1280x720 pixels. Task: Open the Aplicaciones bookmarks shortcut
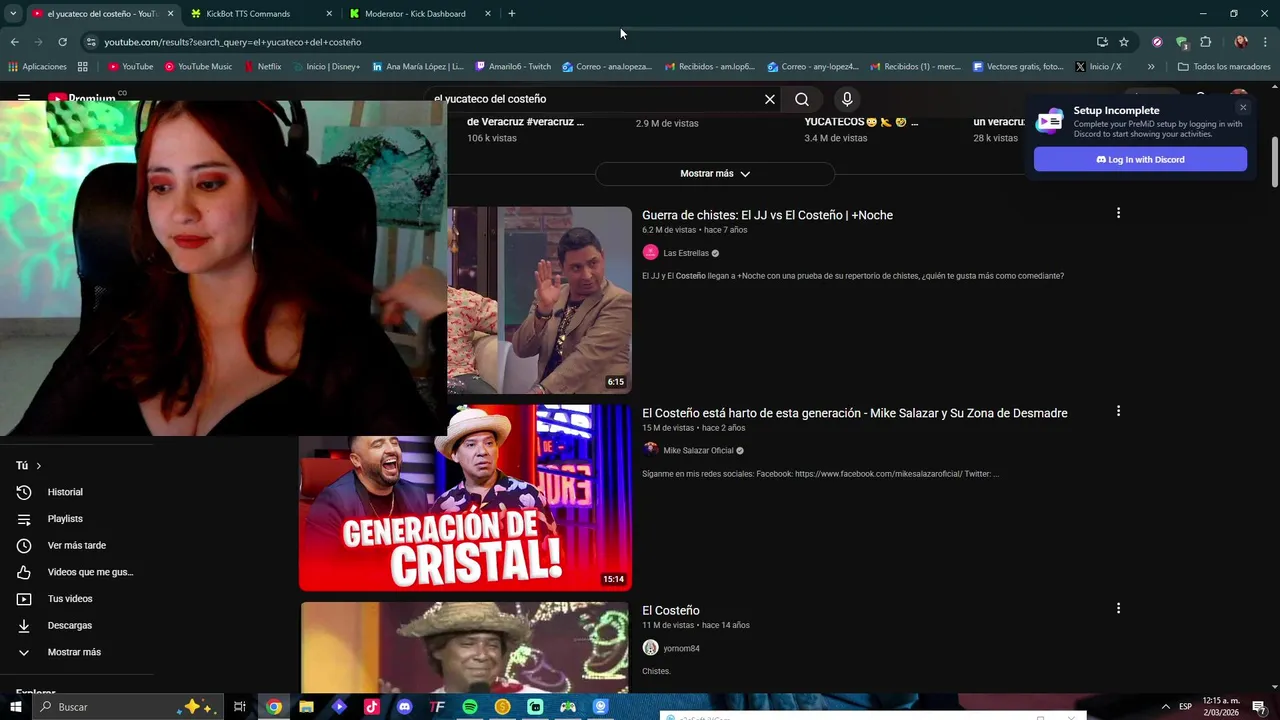(37, 67)
